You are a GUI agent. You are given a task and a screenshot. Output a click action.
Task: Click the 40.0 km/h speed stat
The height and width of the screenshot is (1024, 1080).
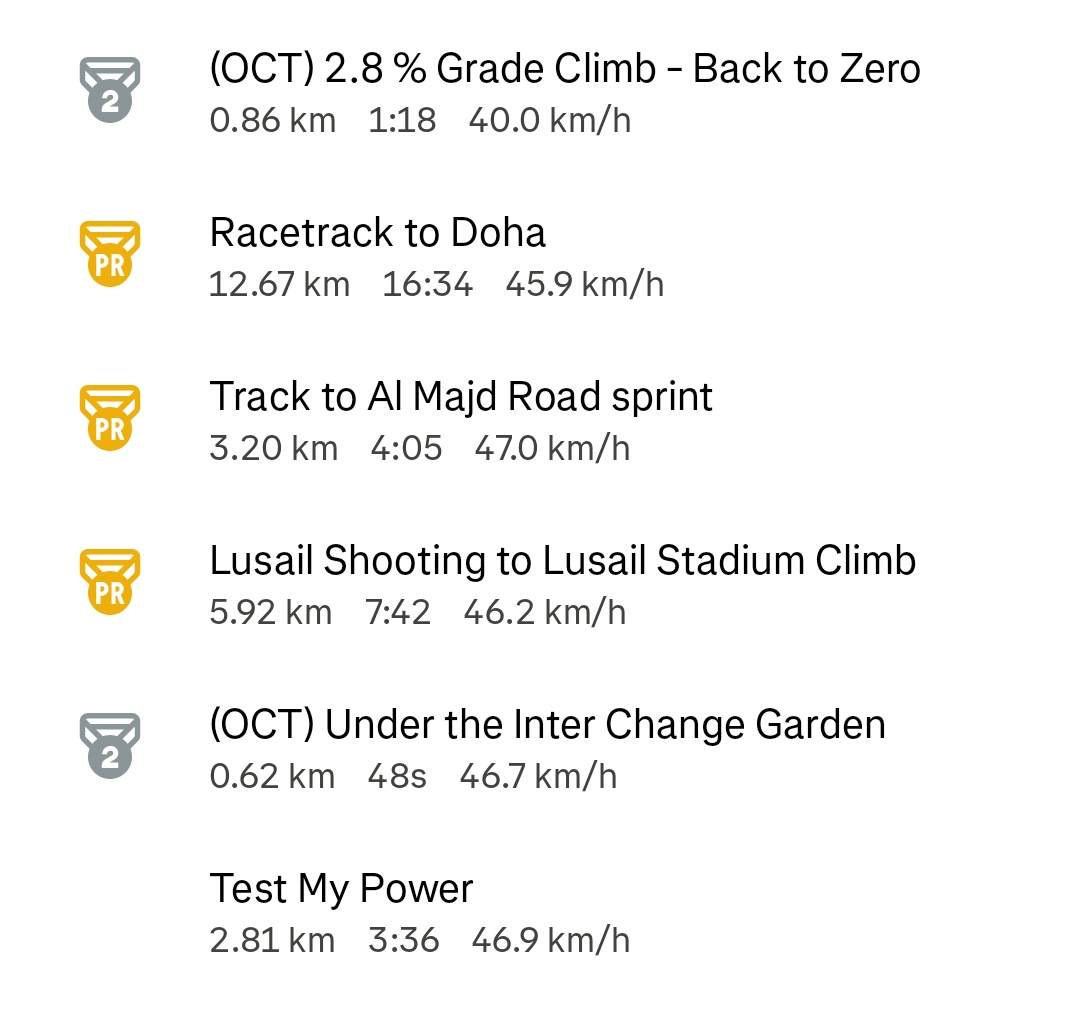(550, 121)
